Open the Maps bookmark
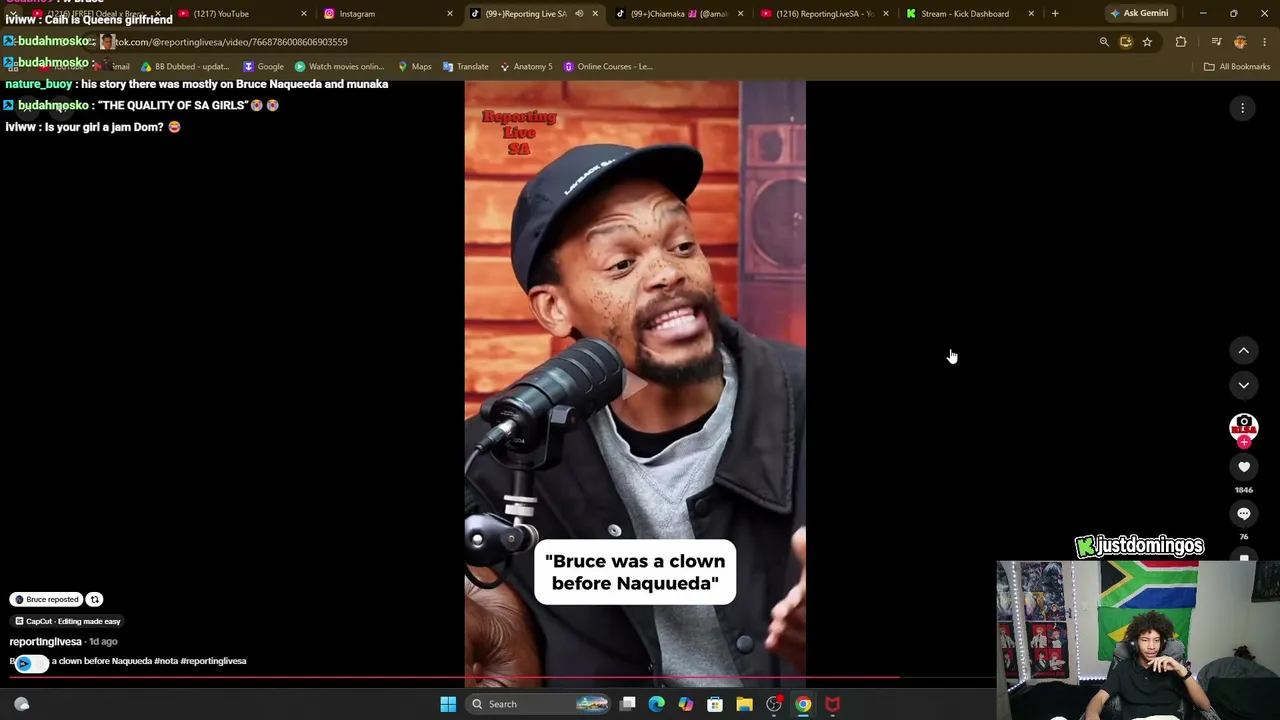The image size is (1280, 720). [415, 66]
